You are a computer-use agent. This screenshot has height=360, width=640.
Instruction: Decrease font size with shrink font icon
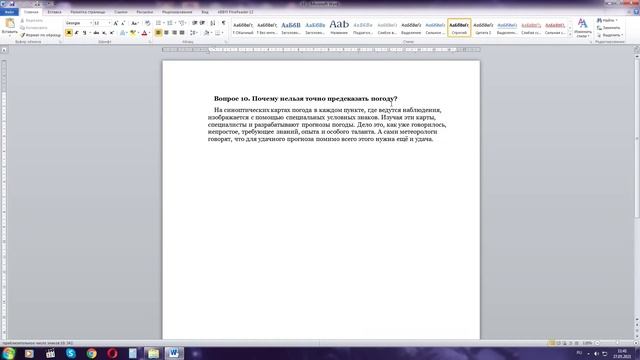[123, 23]
